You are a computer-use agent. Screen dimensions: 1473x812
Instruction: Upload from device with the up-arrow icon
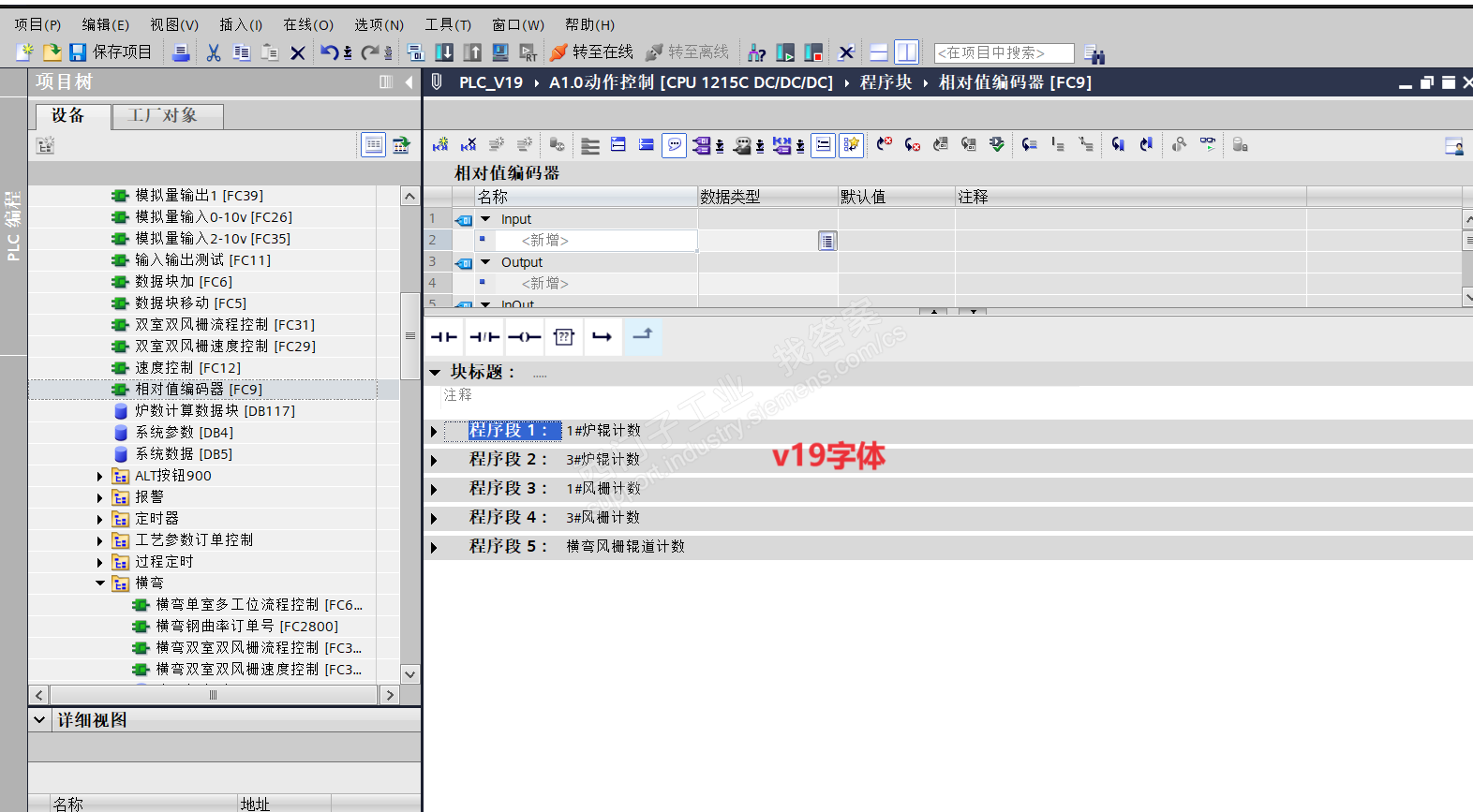pos(472,52)
